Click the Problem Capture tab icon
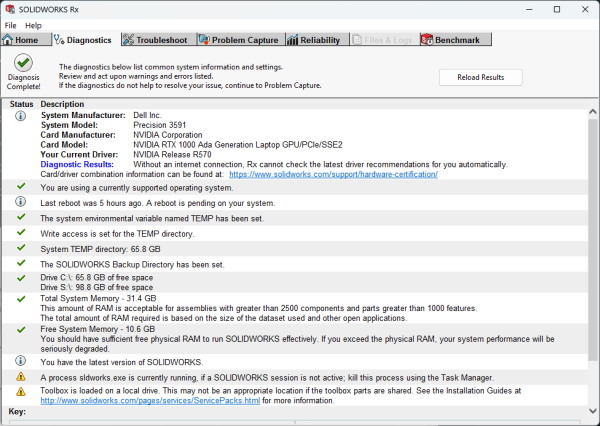The image size is (600, 426). pyautogui.click(x=204, y=39)
